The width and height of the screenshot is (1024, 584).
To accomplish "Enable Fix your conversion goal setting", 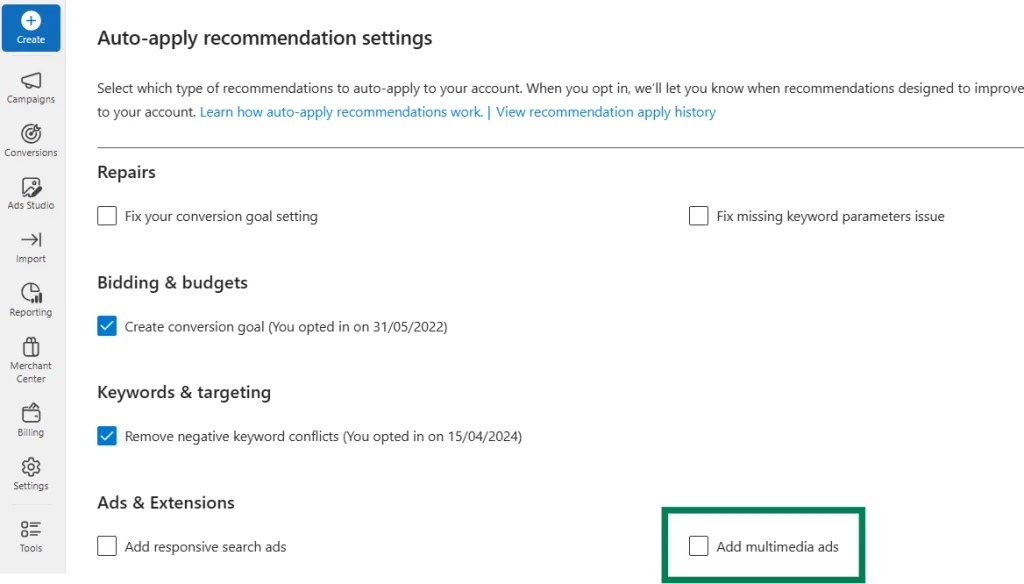I will pyautogui.click(x=107, y=216).
